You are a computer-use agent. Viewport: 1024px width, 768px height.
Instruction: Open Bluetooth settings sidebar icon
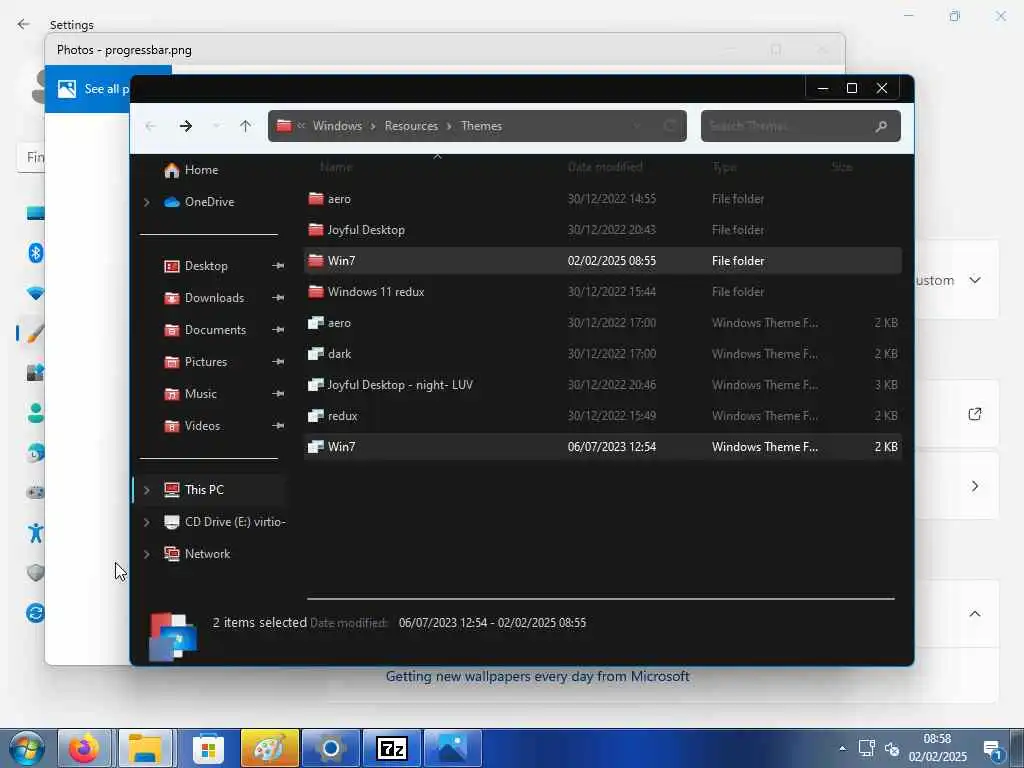[x=36, y=252]
